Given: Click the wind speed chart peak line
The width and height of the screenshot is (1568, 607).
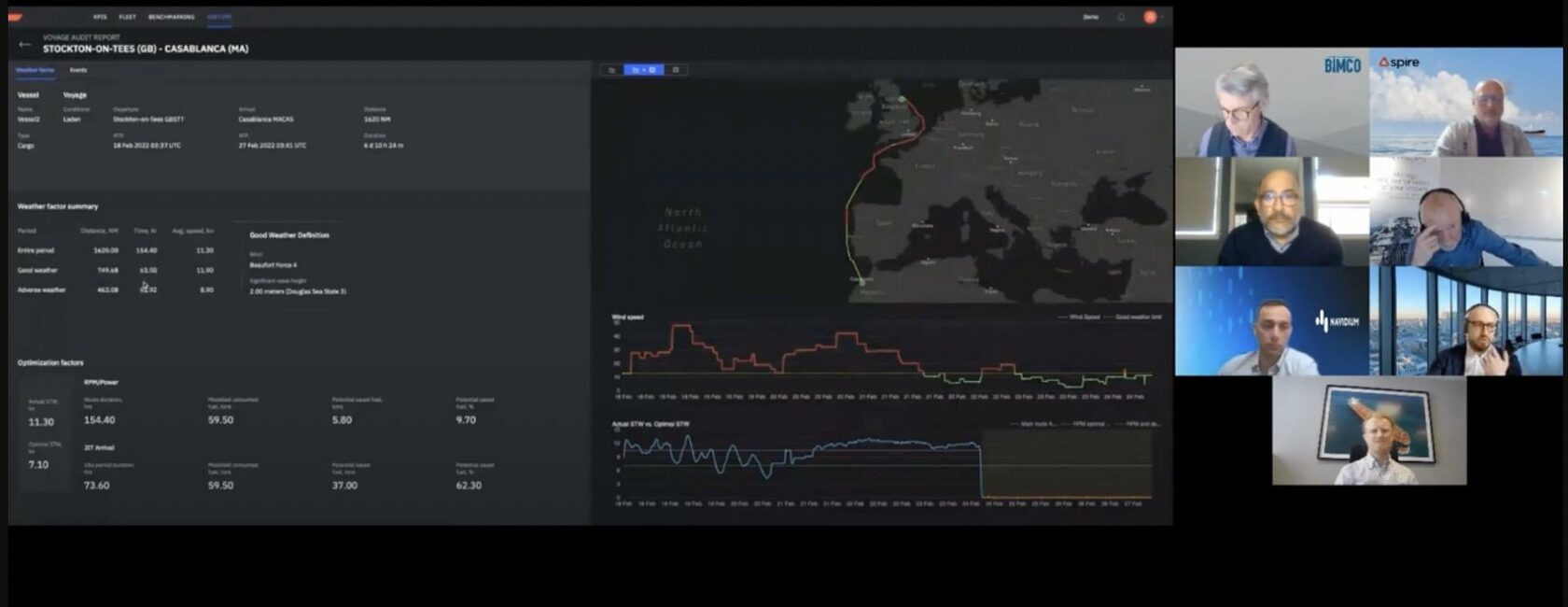Looking at the screenshot, I should coord(682,326).
